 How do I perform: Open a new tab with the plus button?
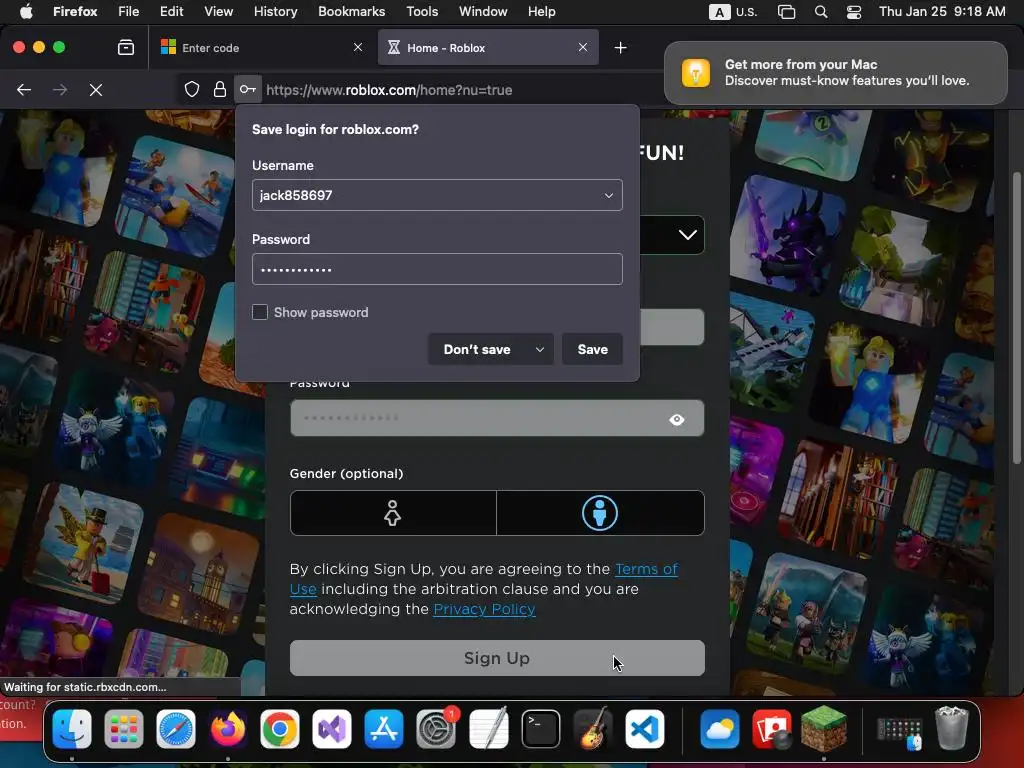pos(620,47)
